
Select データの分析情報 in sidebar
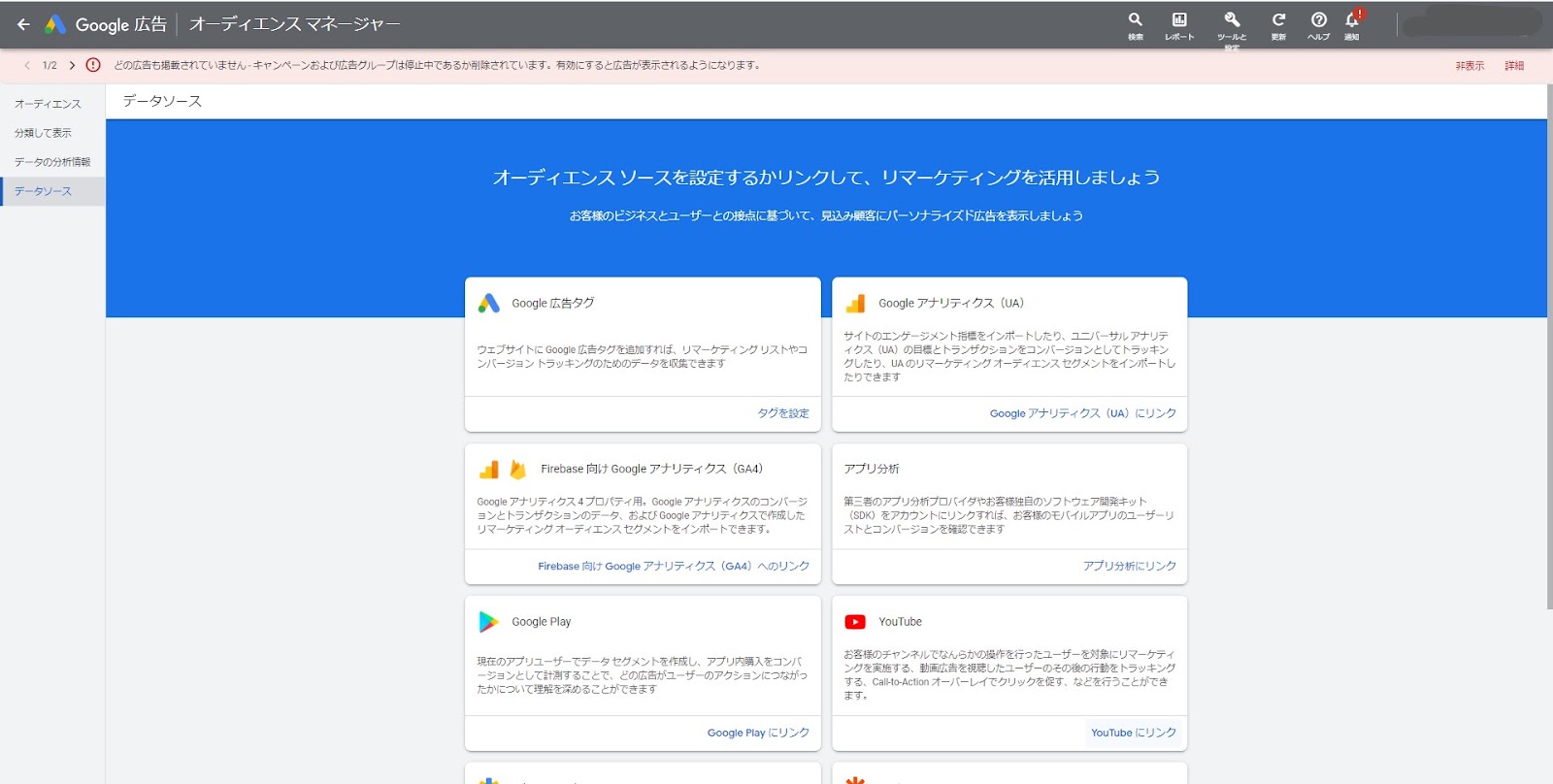[x=52, y=162]
